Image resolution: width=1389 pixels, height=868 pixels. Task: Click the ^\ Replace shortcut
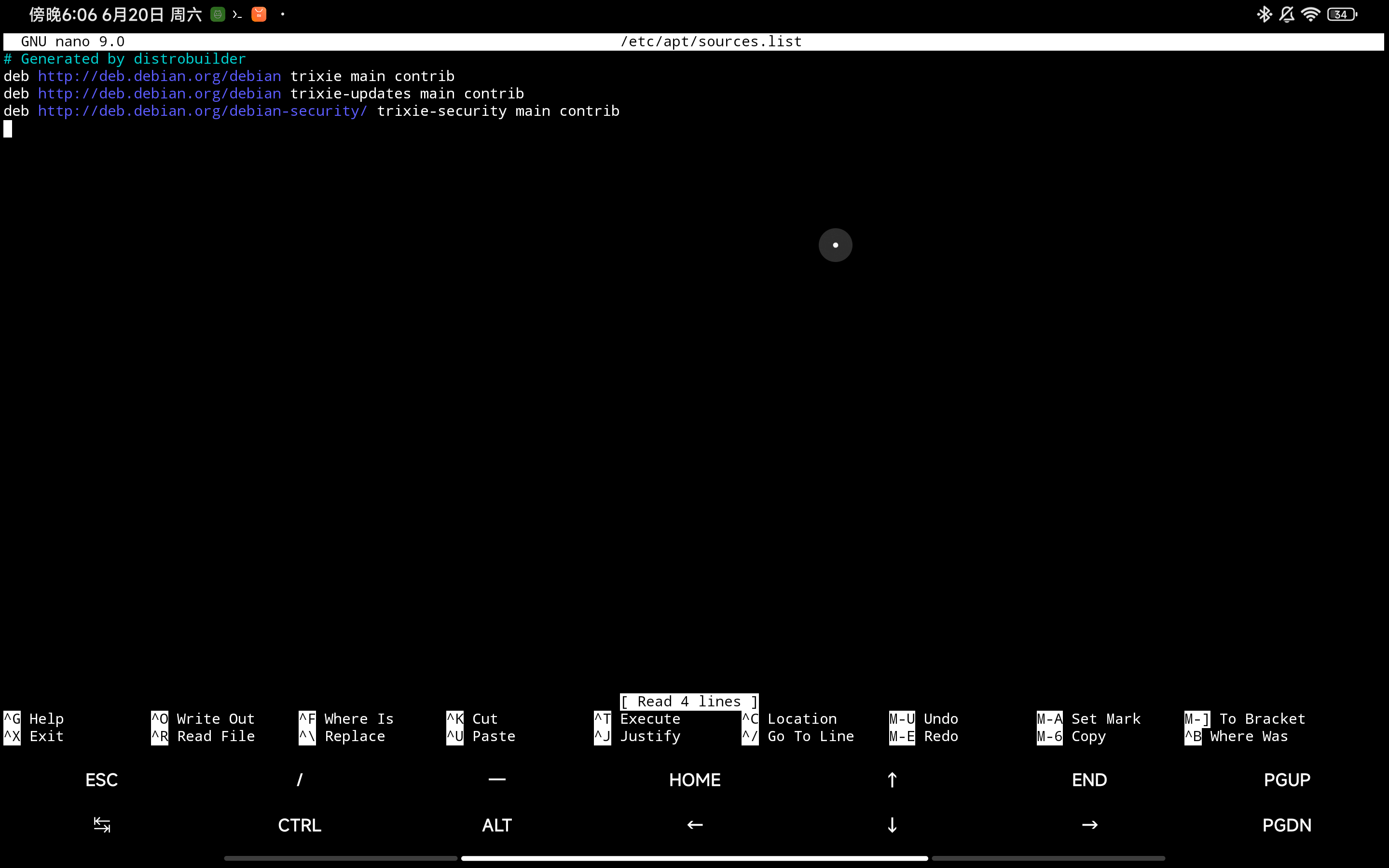tap(342, 736)
